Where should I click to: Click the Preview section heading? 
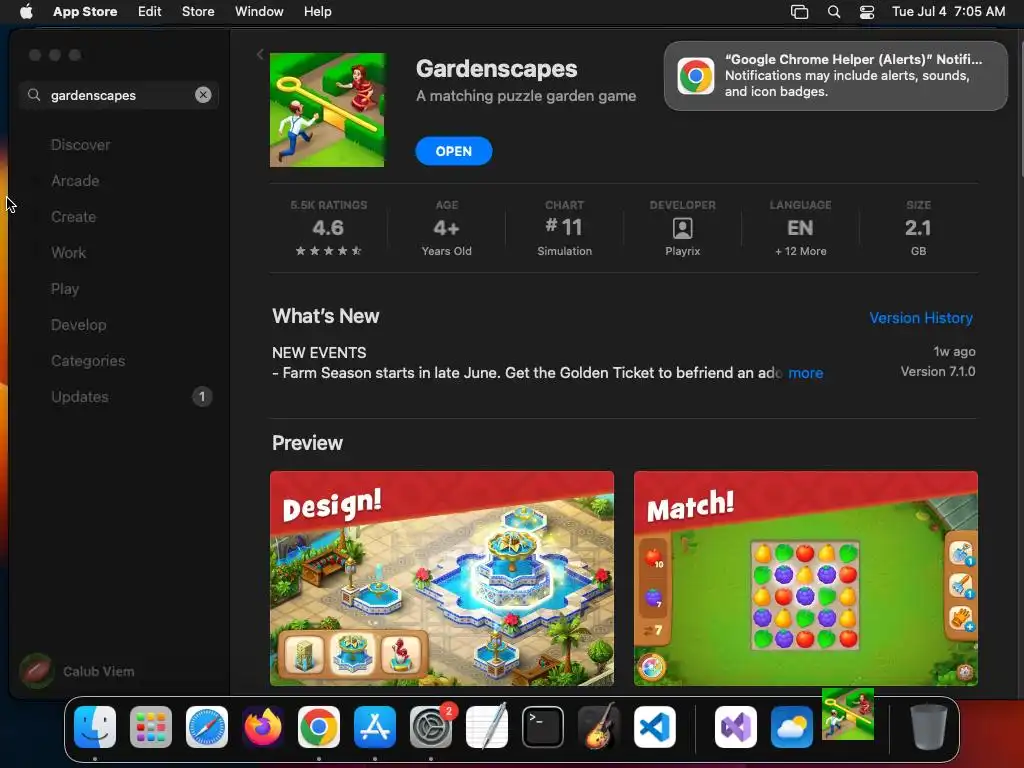(x=308, y=443)
